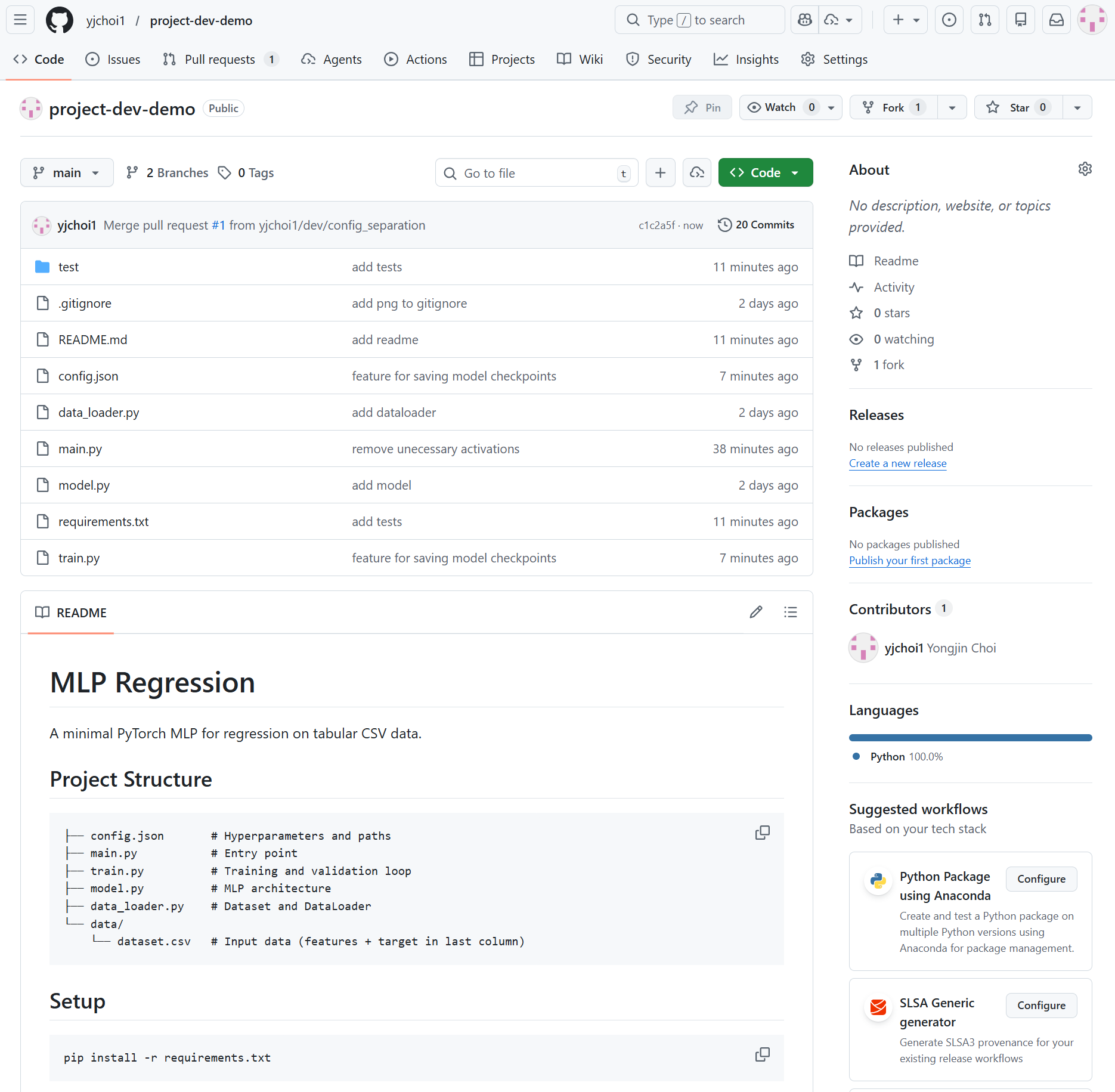Copy the pip install command
The width and height of the screenshot is (1115, 1092).
(762, 1054)
